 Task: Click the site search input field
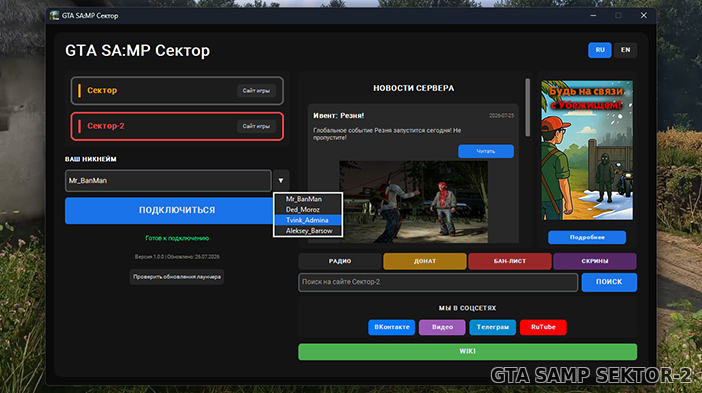coord(438,282)
